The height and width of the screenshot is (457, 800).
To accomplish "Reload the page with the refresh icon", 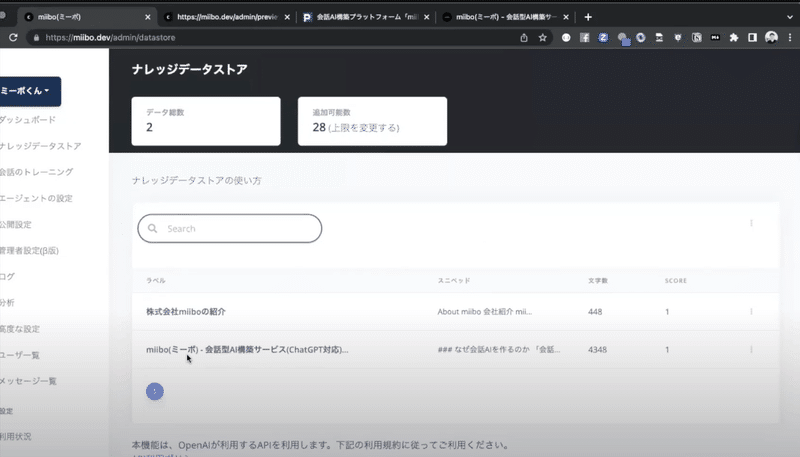I will [x=13, y=38].
